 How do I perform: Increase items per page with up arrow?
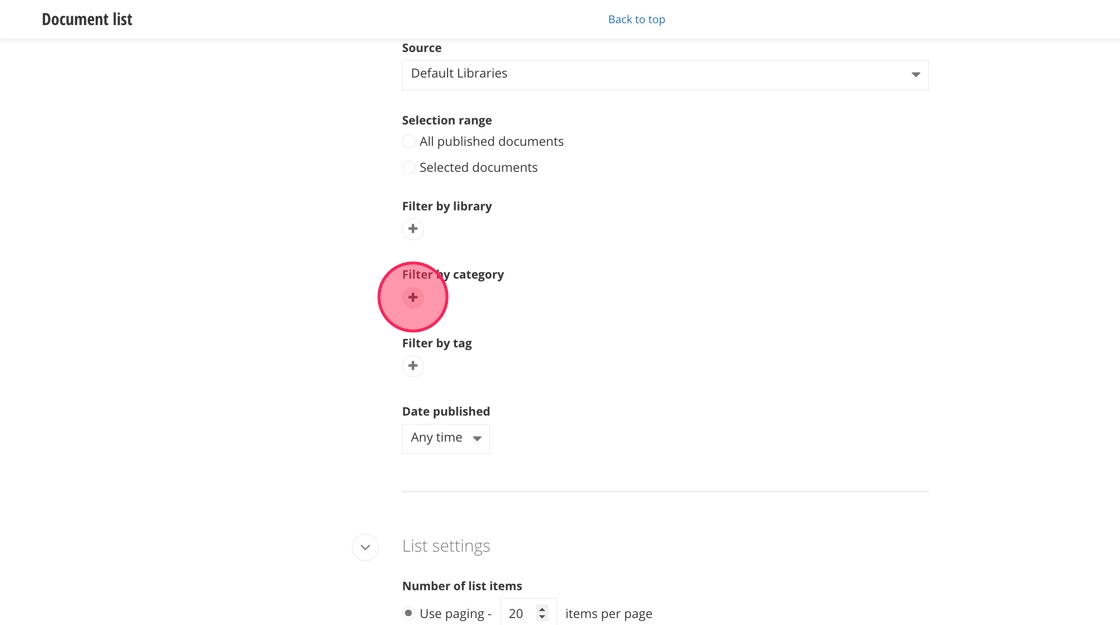pyautogui.click(x=542, y=609)
